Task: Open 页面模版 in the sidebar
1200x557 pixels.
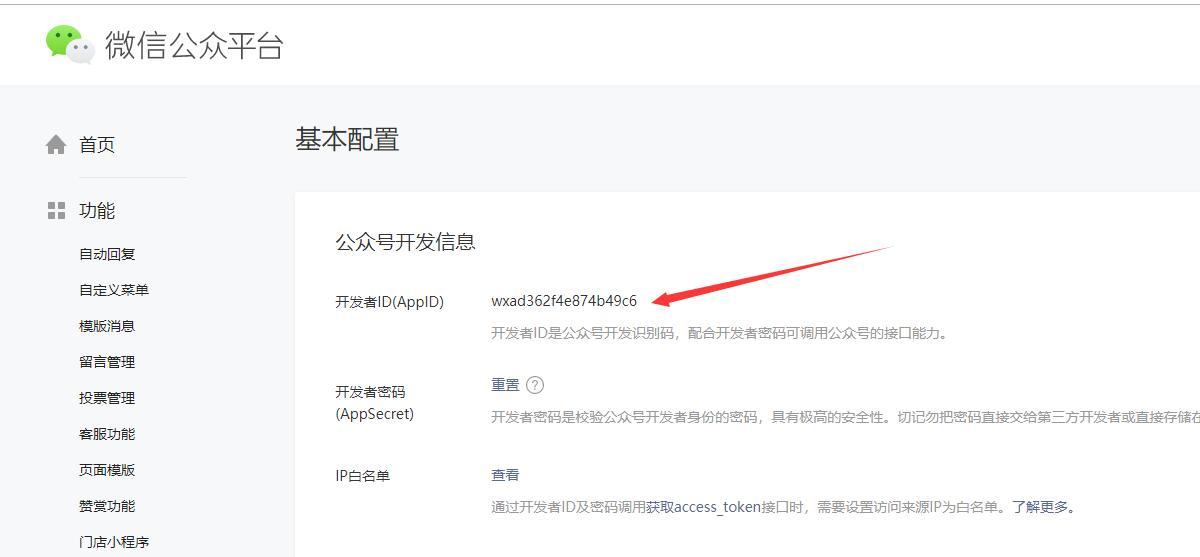Action: (107, 470)
